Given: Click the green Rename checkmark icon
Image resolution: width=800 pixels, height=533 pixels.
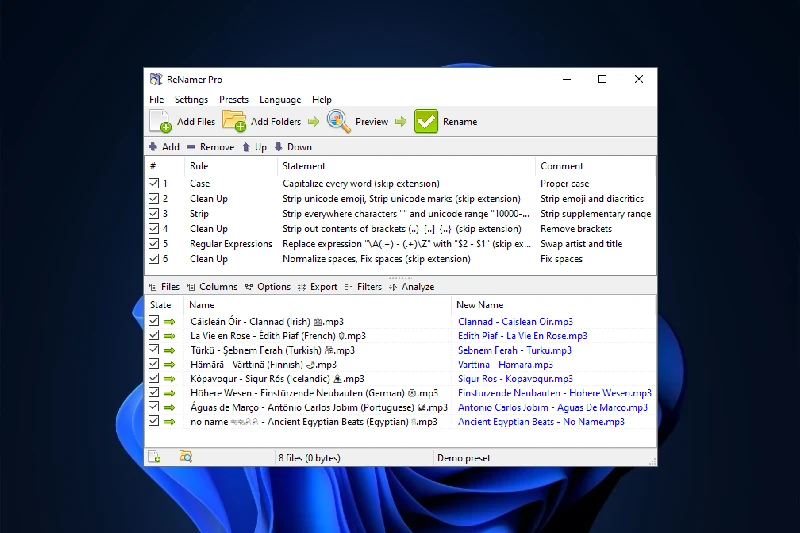Looking at the screenshot, I should 426,121.
